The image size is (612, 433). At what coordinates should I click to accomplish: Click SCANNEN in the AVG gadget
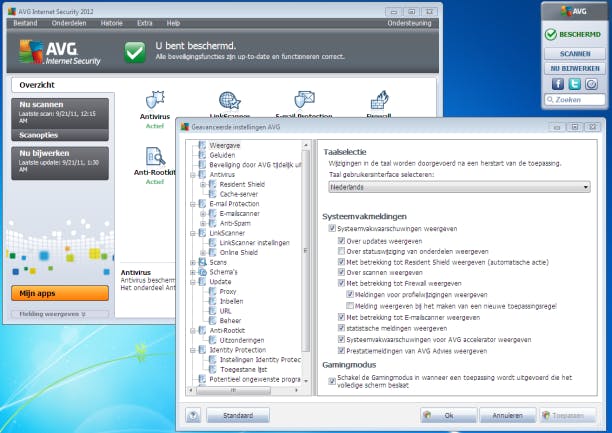(575, 53)
